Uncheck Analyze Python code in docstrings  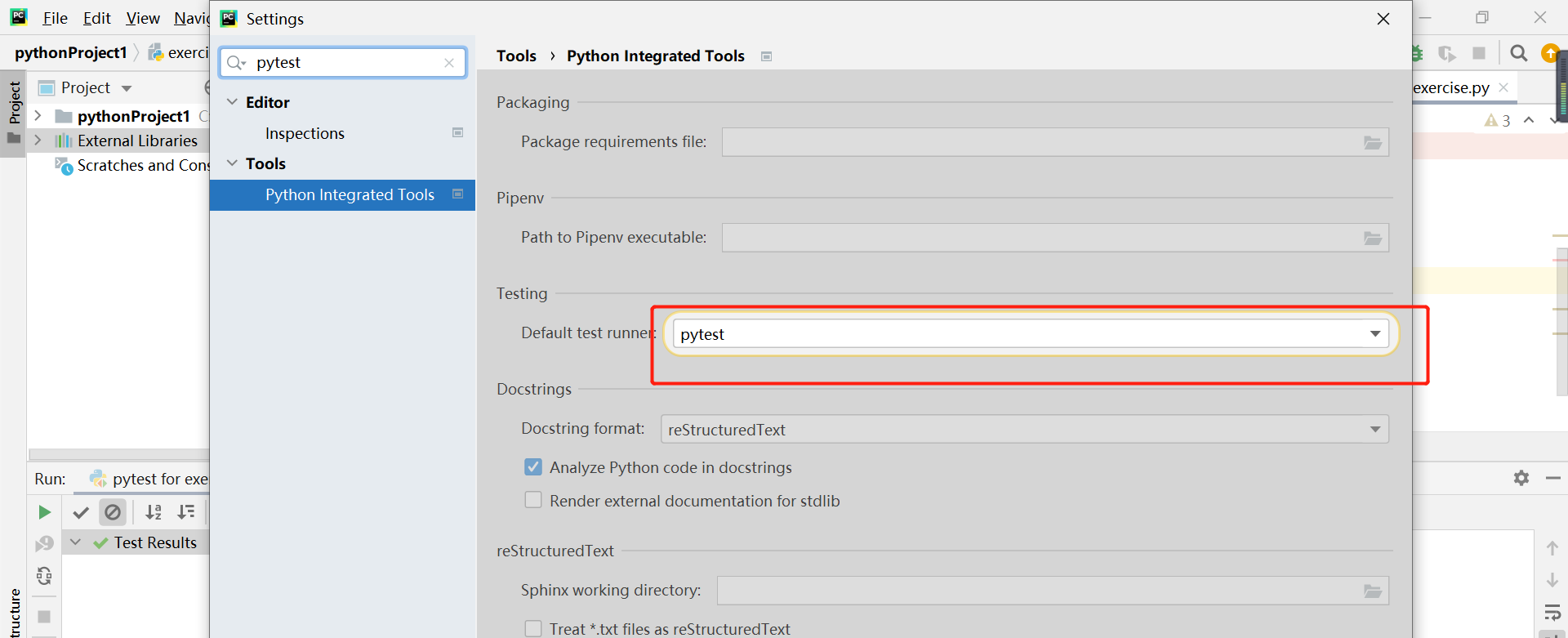(533, 467)
